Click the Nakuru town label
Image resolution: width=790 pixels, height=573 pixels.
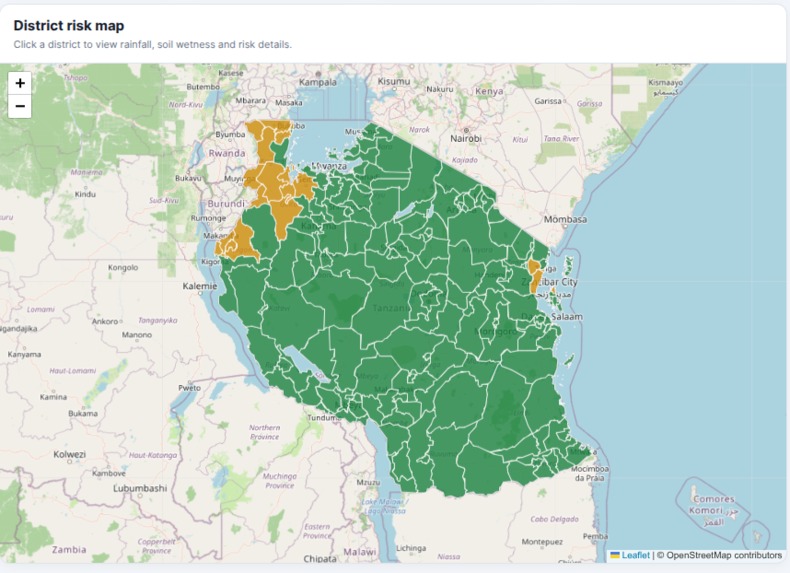[440, 89]
